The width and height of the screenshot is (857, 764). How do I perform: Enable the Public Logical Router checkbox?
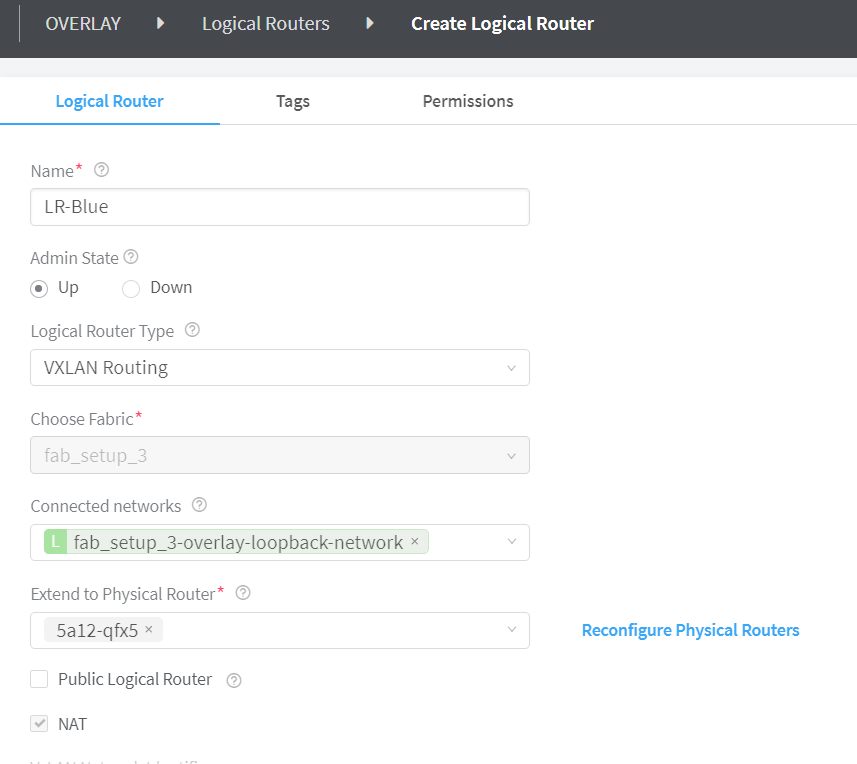[39, 679]
